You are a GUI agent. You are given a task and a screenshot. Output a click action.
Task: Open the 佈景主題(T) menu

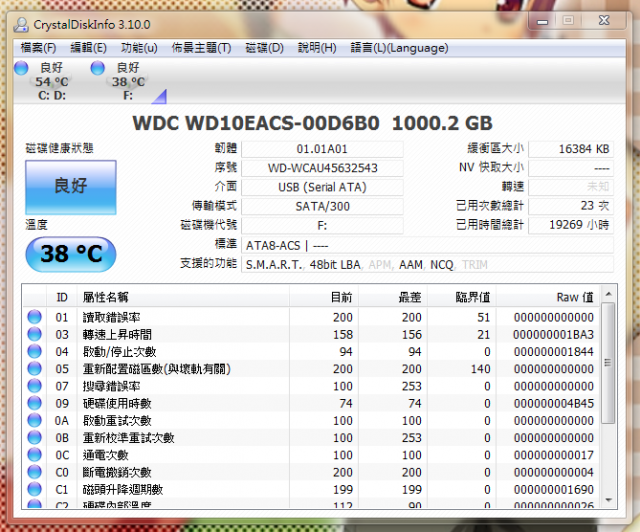point(201,48)
